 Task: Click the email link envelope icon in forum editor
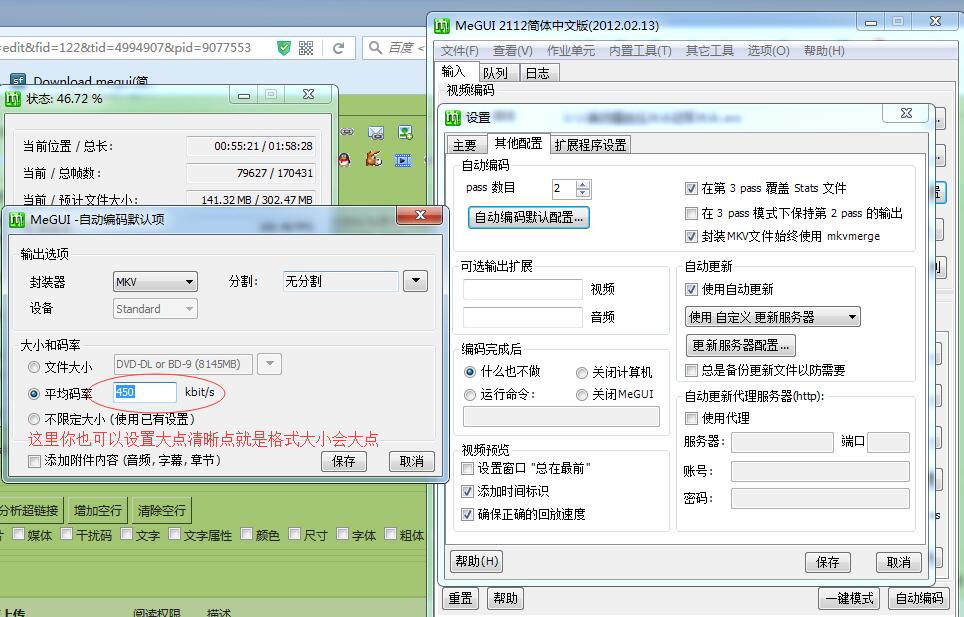pos(376,132)
